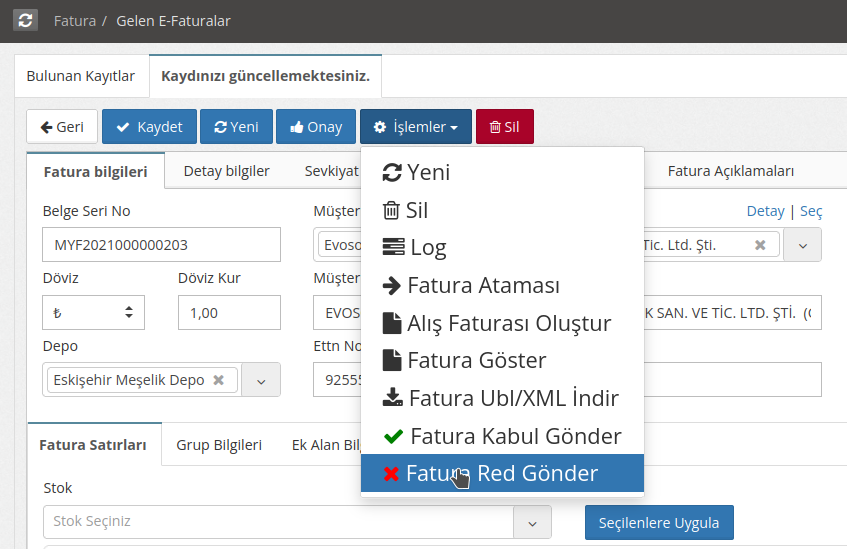Choose Fatura Kabul Gönder from menu
The width and height of the screenshot is (847, 549).
[501, 436]
